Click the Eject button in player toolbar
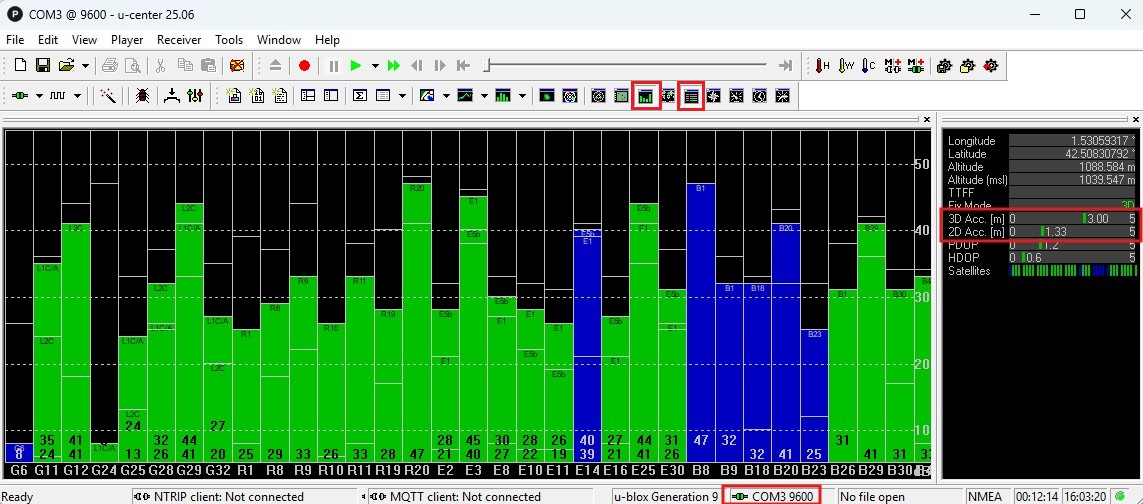This screenshot has height=504, width=1143. tap(276, 66)
